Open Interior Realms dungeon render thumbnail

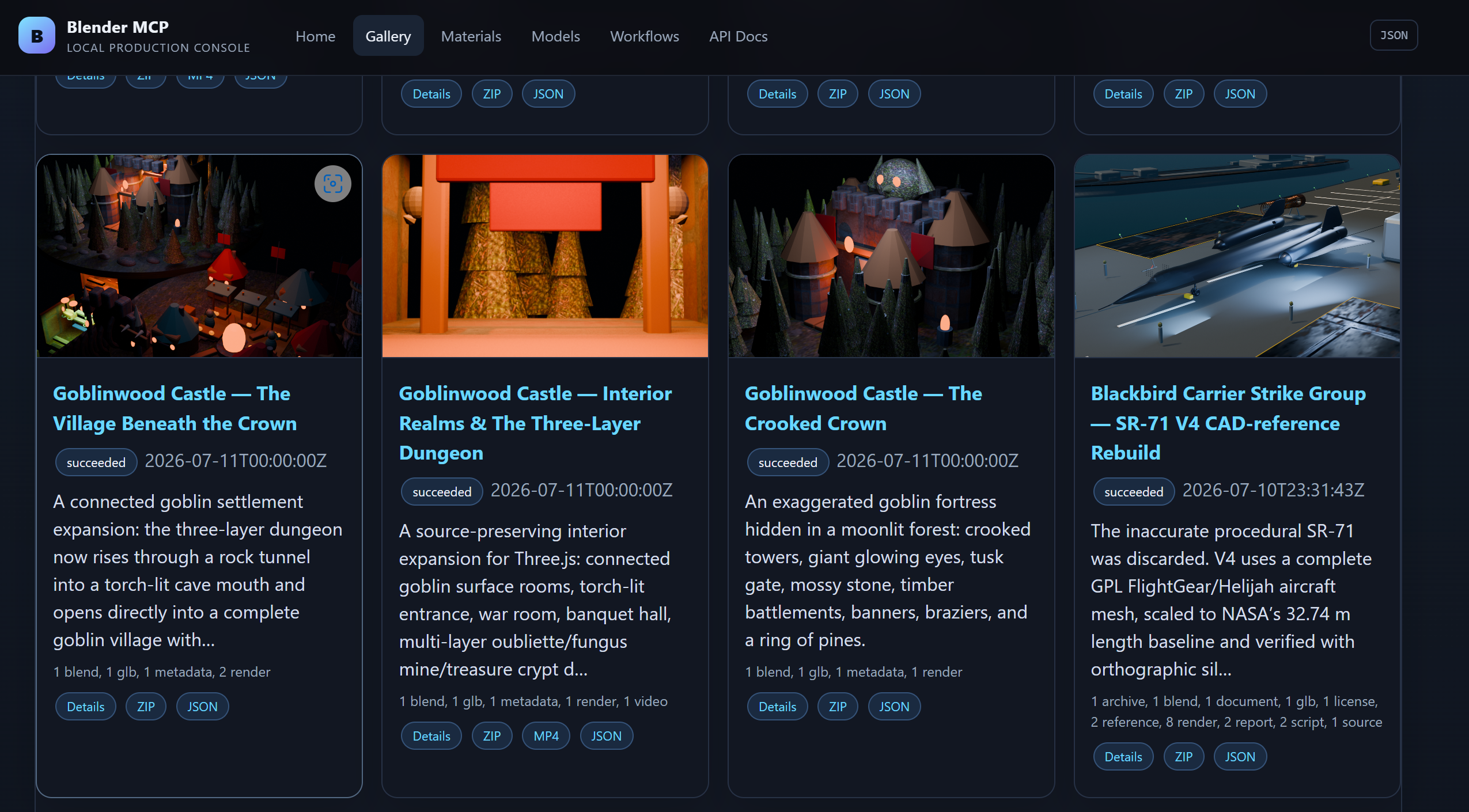point(545,256)
